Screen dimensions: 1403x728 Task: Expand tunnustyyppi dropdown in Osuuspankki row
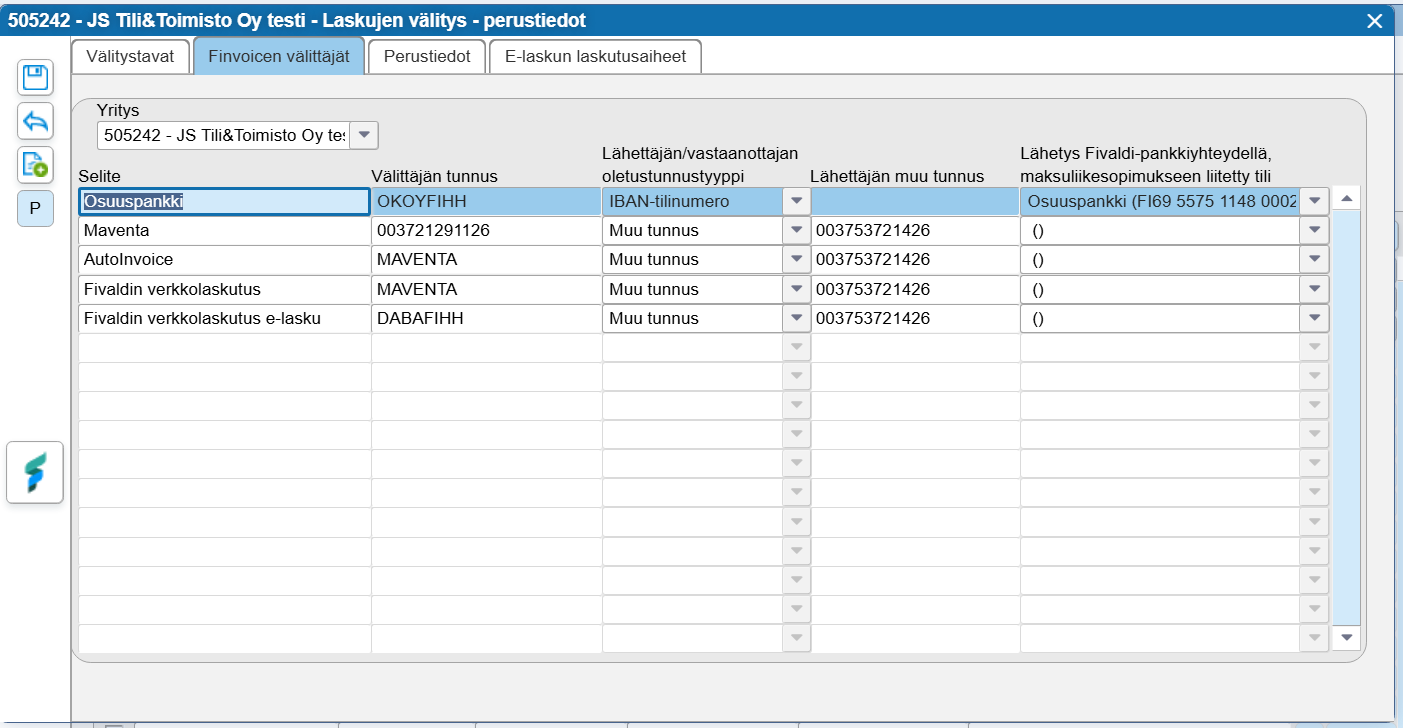point(796,201)
